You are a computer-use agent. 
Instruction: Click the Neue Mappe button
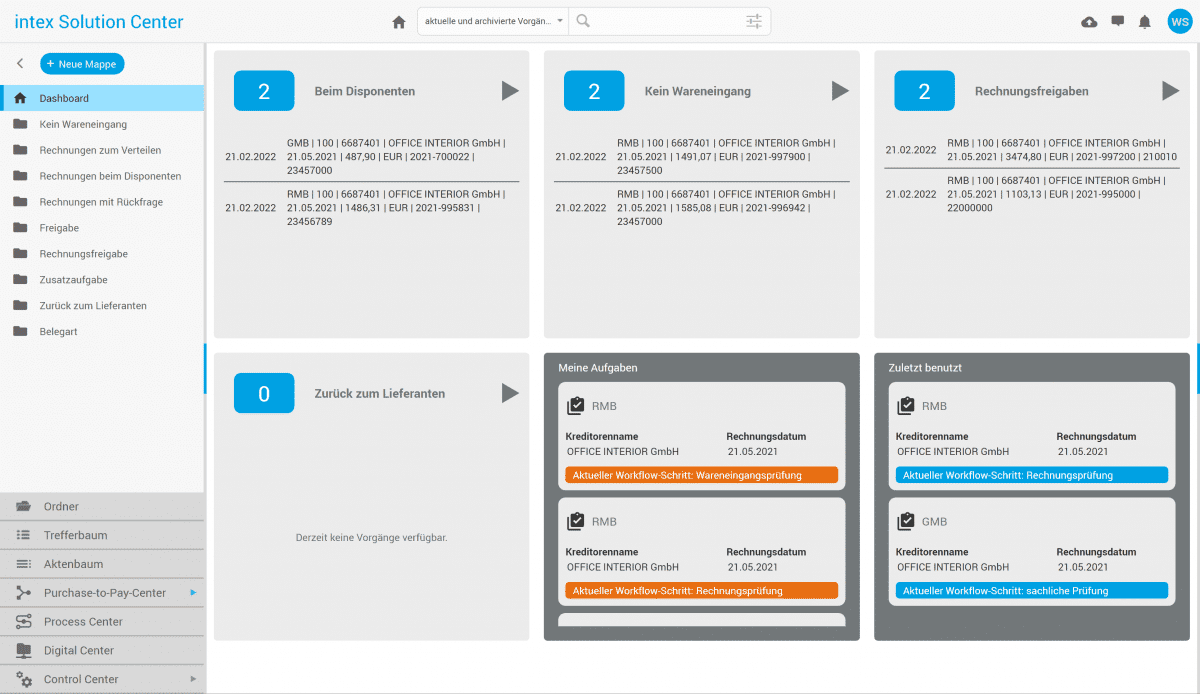82,64
